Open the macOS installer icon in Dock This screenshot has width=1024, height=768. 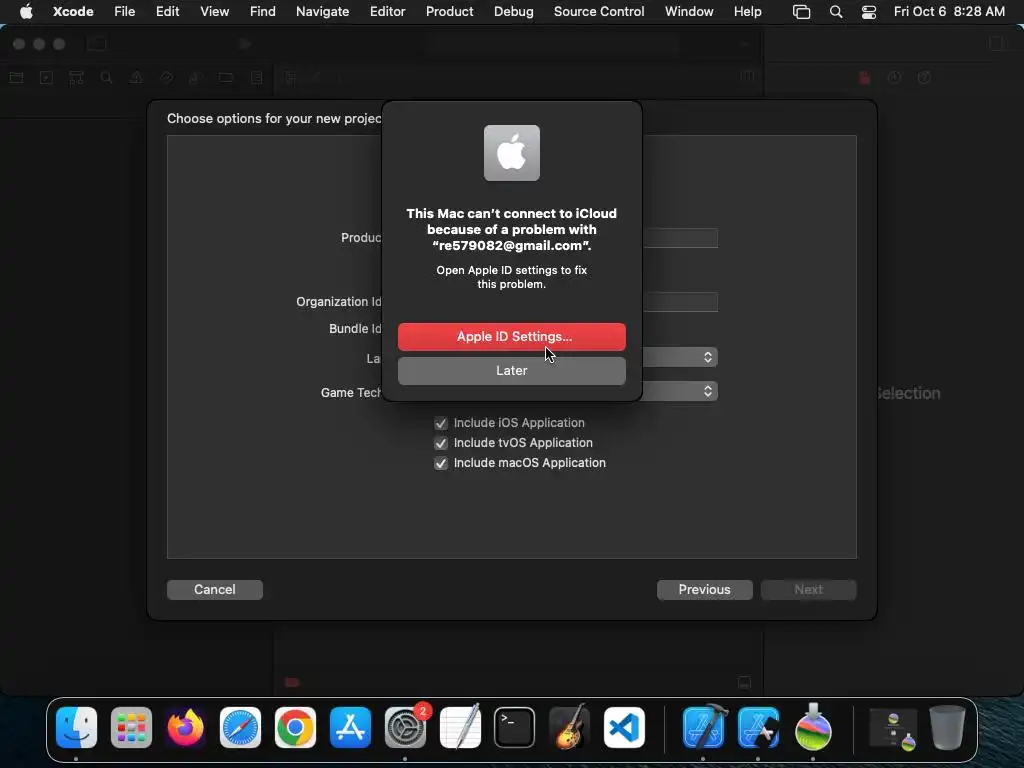pyautogui.click(x=813, y=728)
